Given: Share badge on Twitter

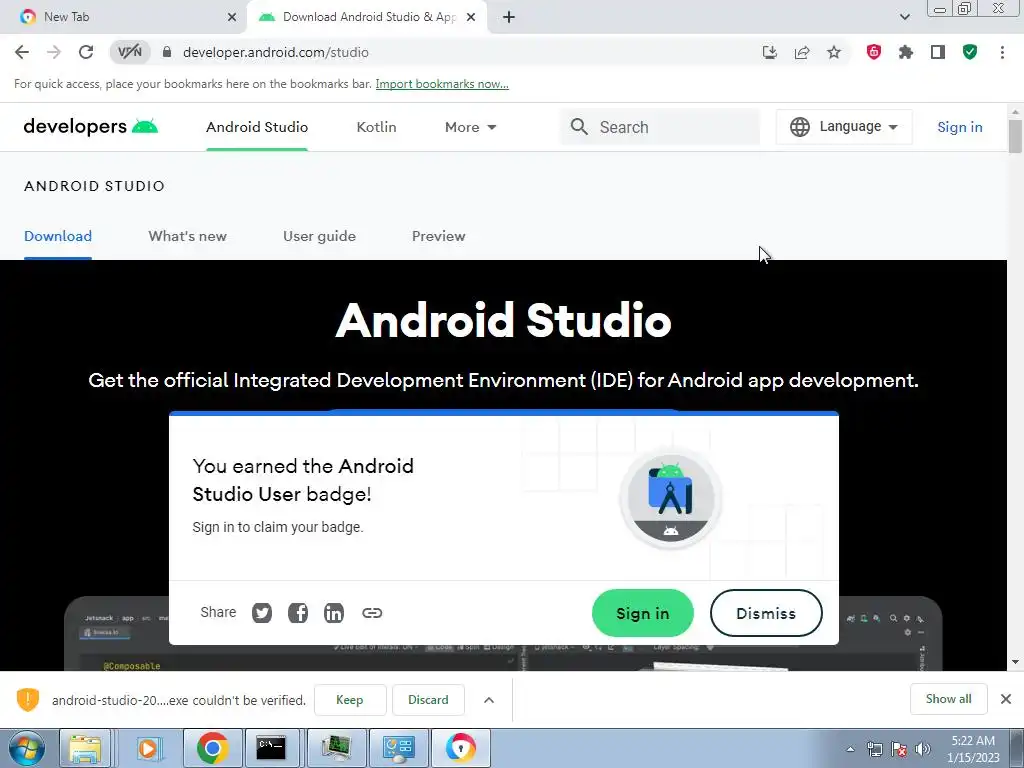Looking at the screenshot, I should (x=262, y=613).
